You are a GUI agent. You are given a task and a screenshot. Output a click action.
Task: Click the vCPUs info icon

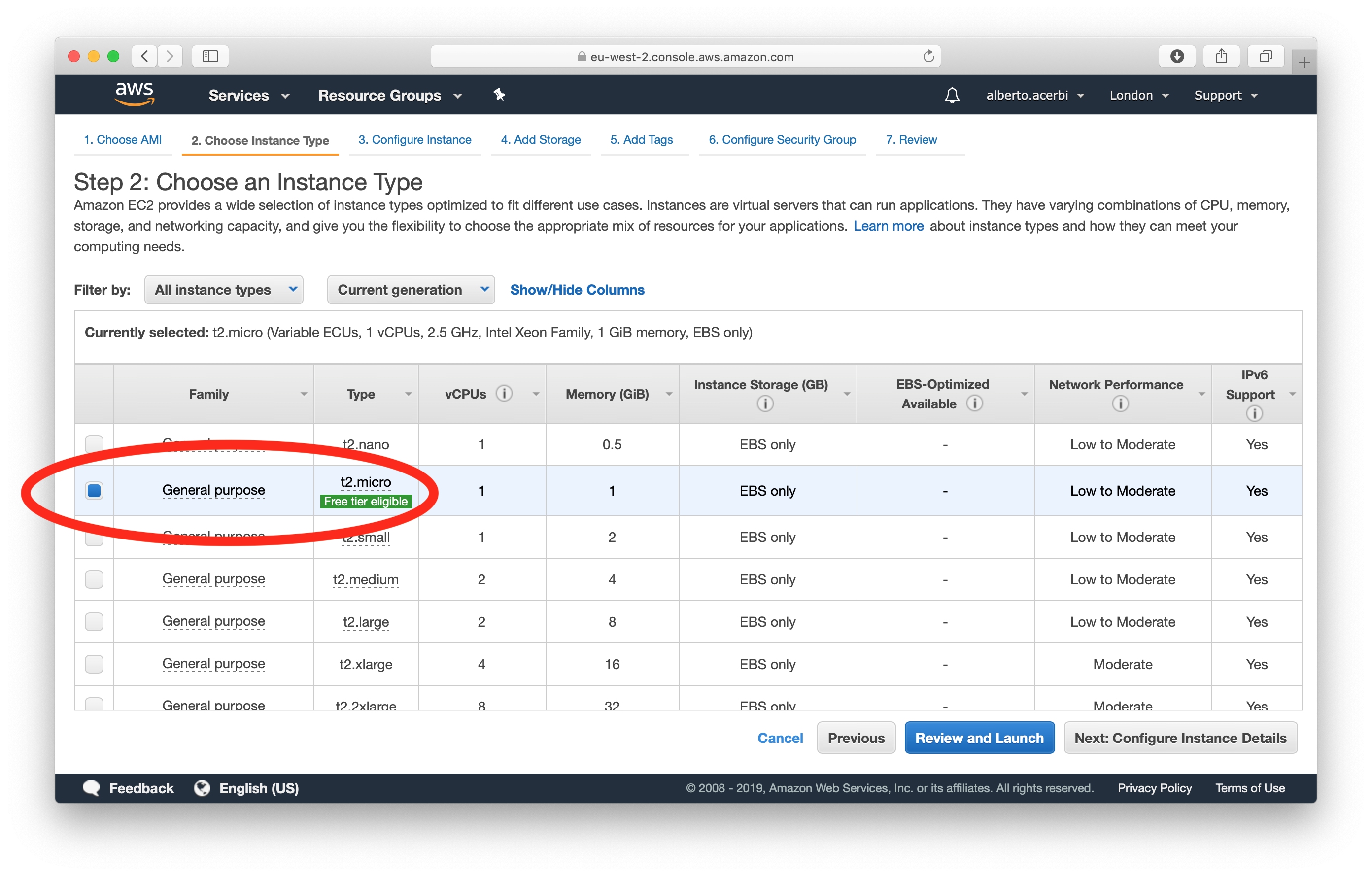pyautogui.click(x=504, y=394)
